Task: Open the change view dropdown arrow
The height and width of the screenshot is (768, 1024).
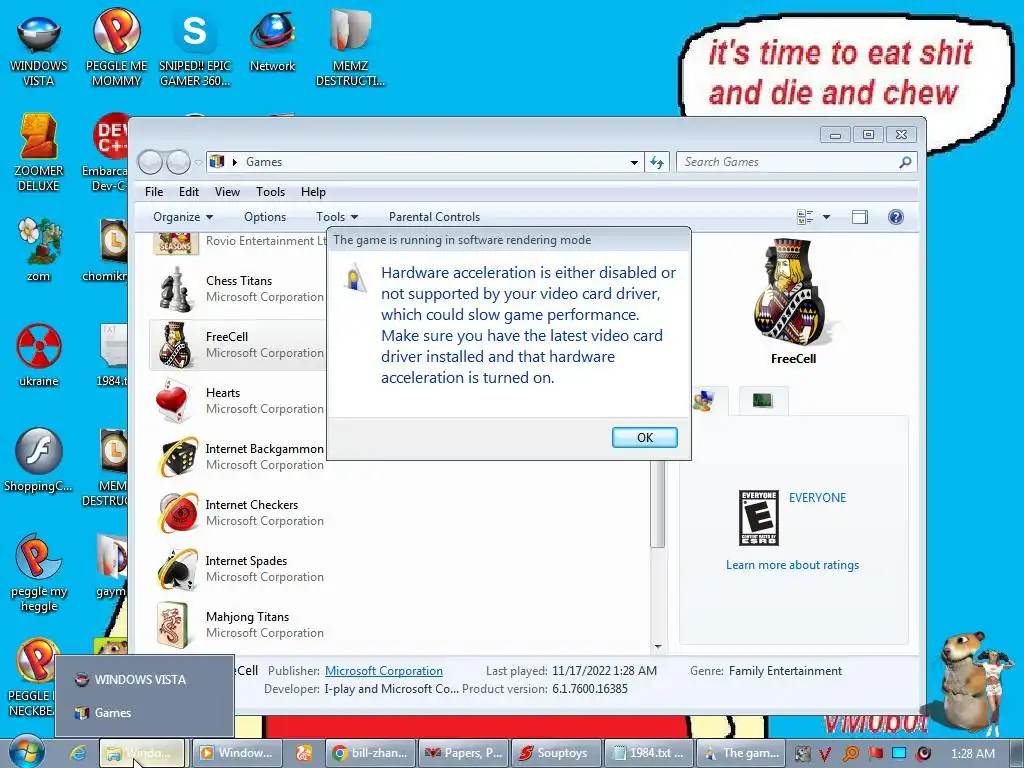Action: point(826,217)
